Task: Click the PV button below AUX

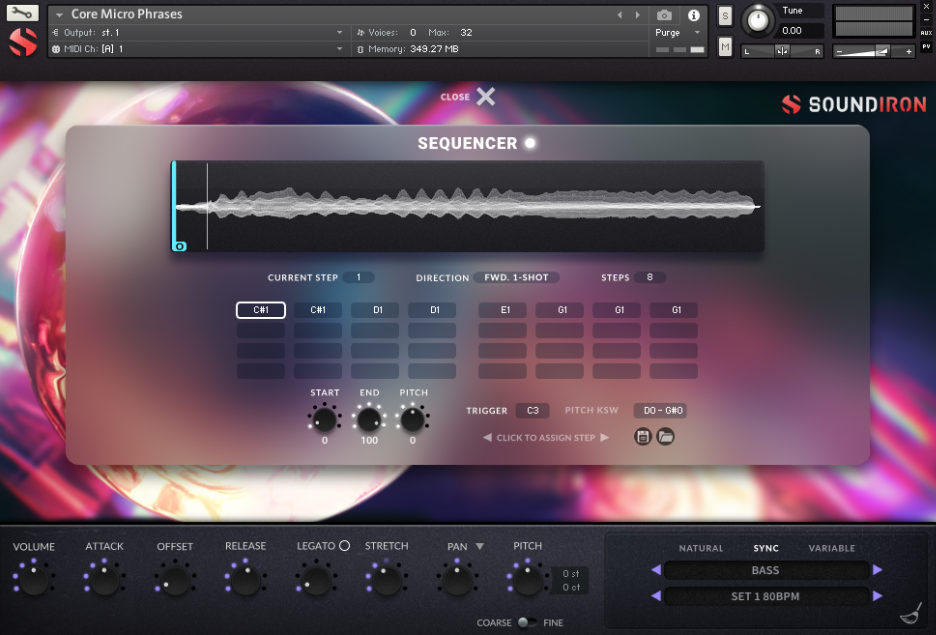Action: (928, 46)
